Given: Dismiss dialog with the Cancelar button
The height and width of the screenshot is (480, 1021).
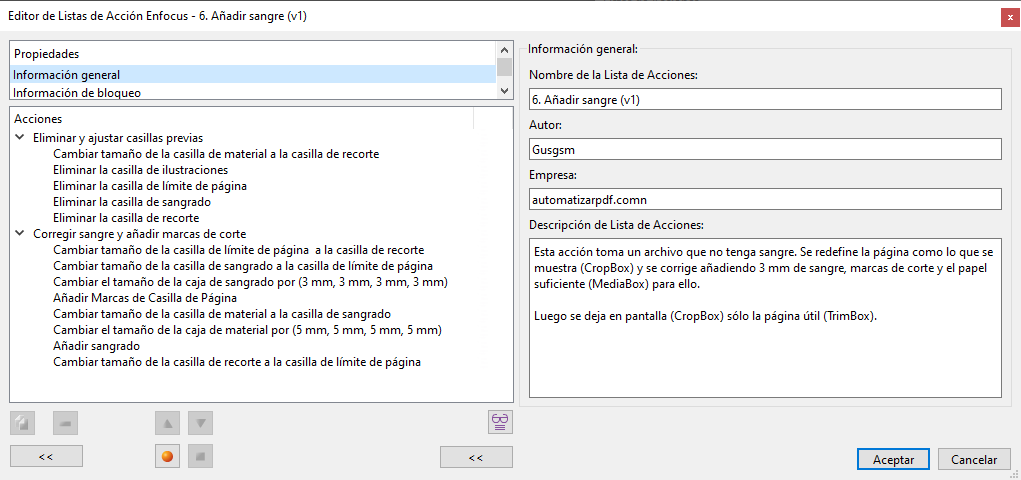Looking at the screenshot, I should coord(974,459).
